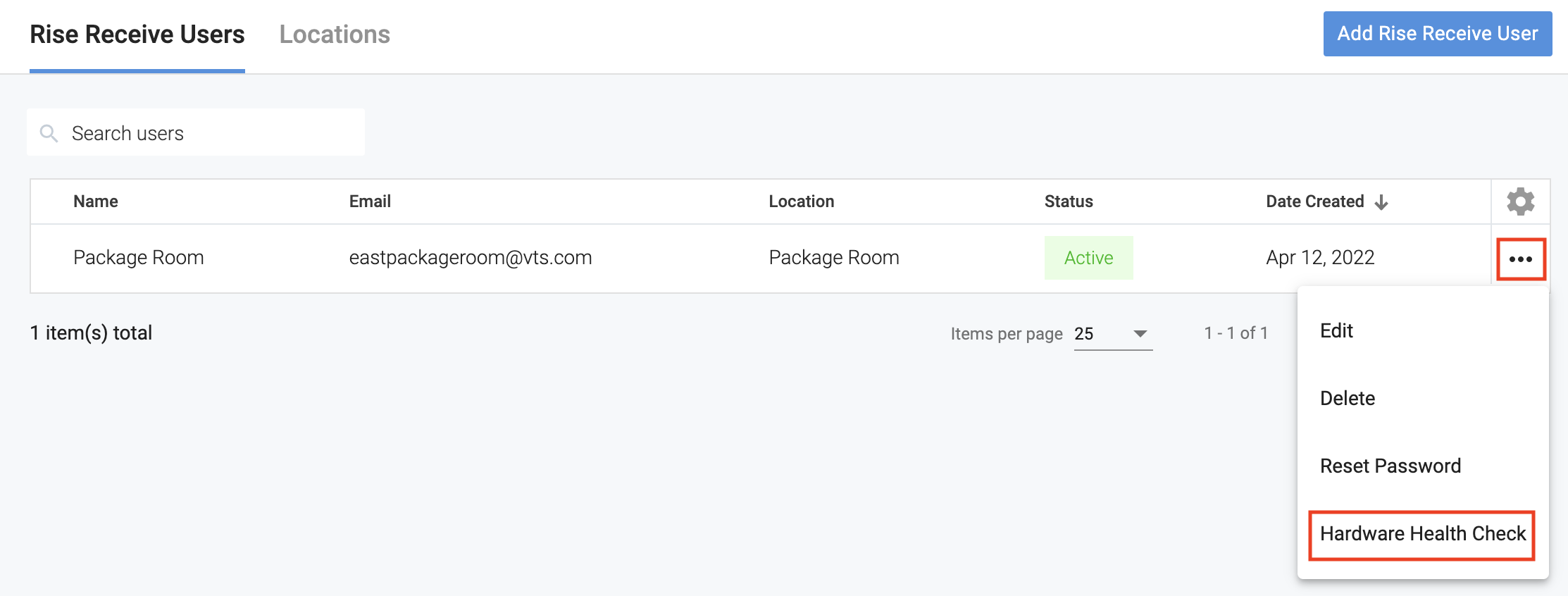Click the gear column settings icon

[1520, 201]
